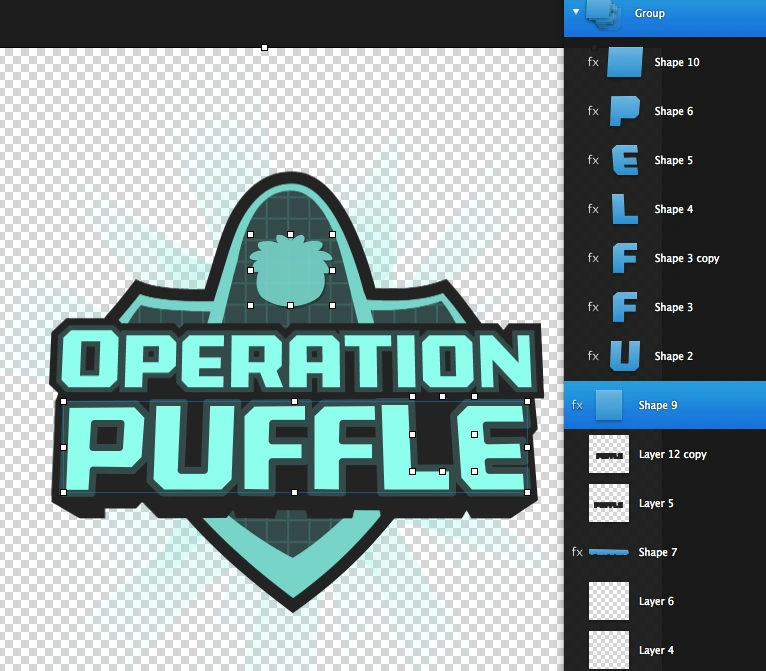
Task: Open fx effects on Shape 9
Action: (x=577, y=405)
